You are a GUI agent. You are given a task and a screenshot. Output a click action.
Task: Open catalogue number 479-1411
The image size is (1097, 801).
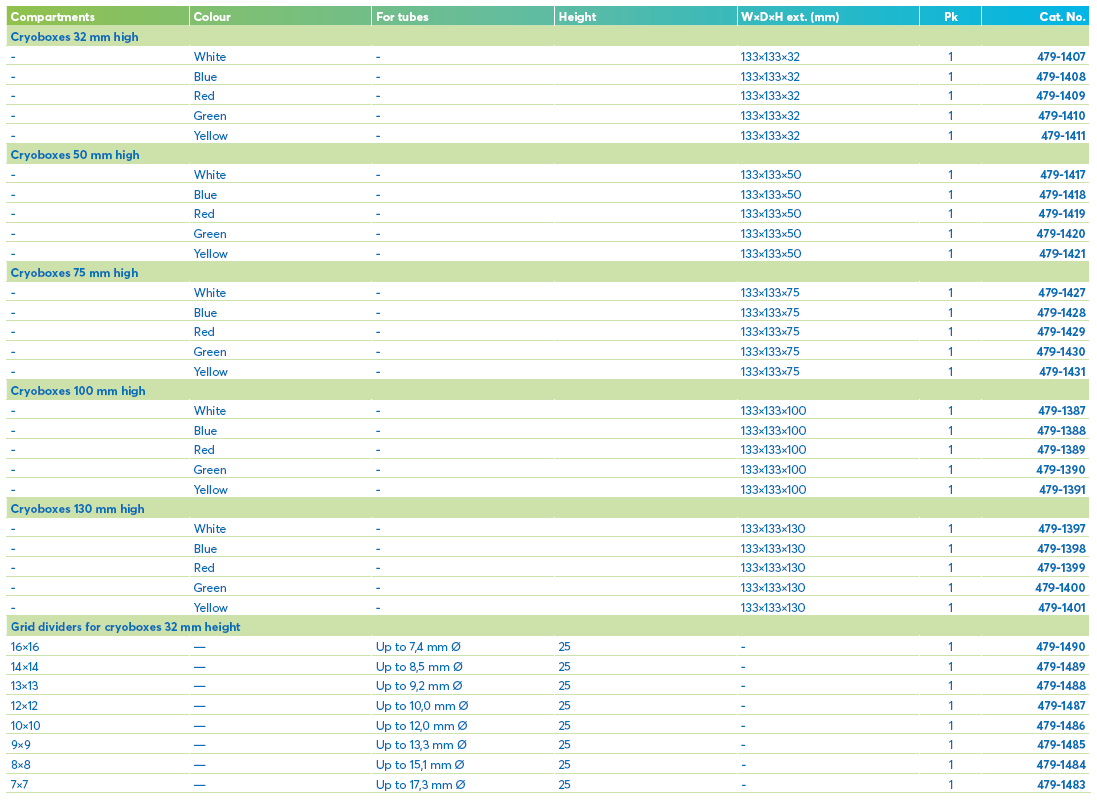click(1063, 136)
